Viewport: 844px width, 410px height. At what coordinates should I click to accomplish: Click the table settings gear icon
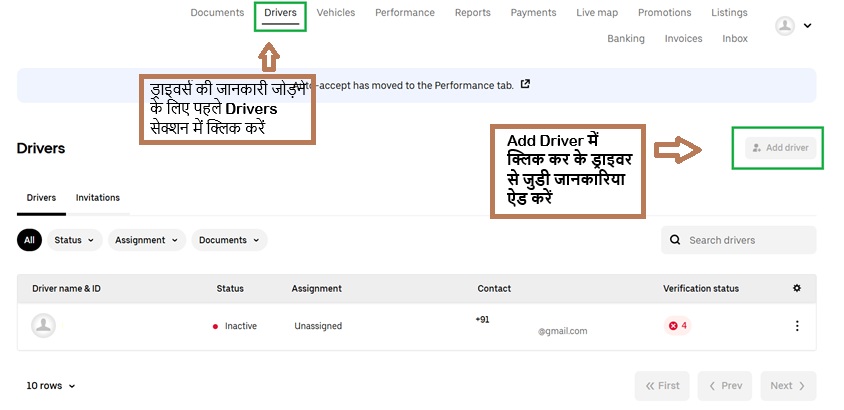797,289
